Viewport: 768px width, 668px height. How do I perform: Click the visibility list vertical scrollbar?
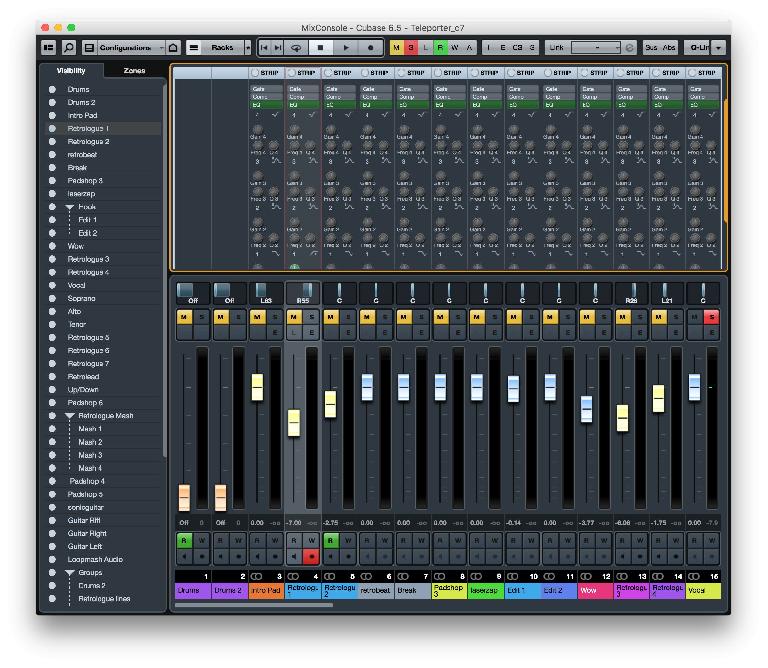[165, 269]
